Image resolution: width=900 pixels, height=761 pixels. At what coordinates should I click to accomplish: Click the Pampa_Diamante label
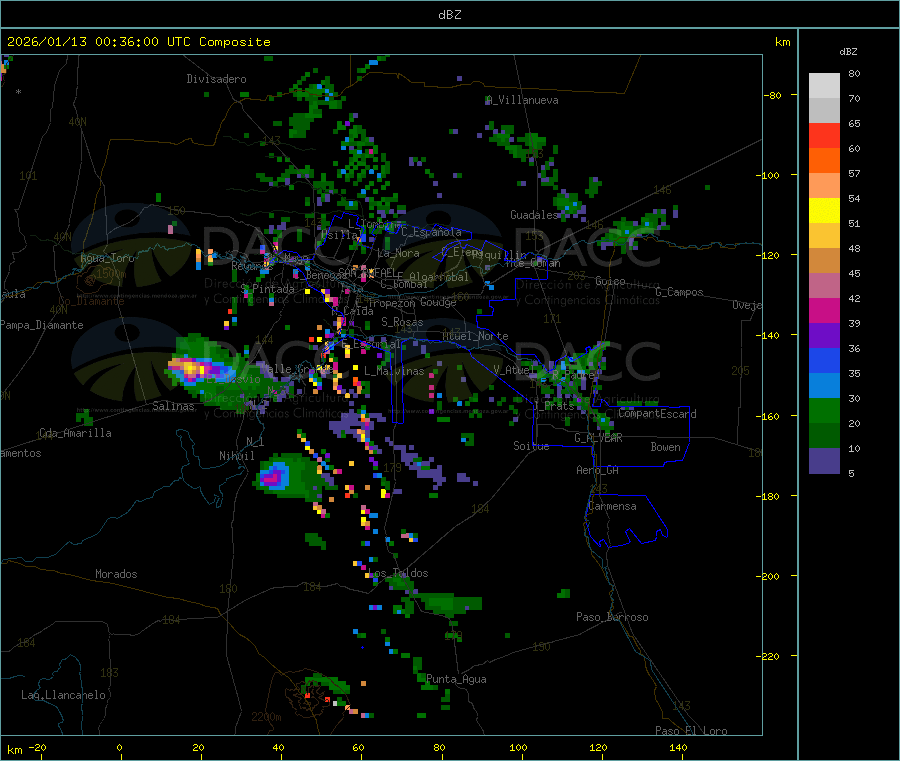coord(41,325)
